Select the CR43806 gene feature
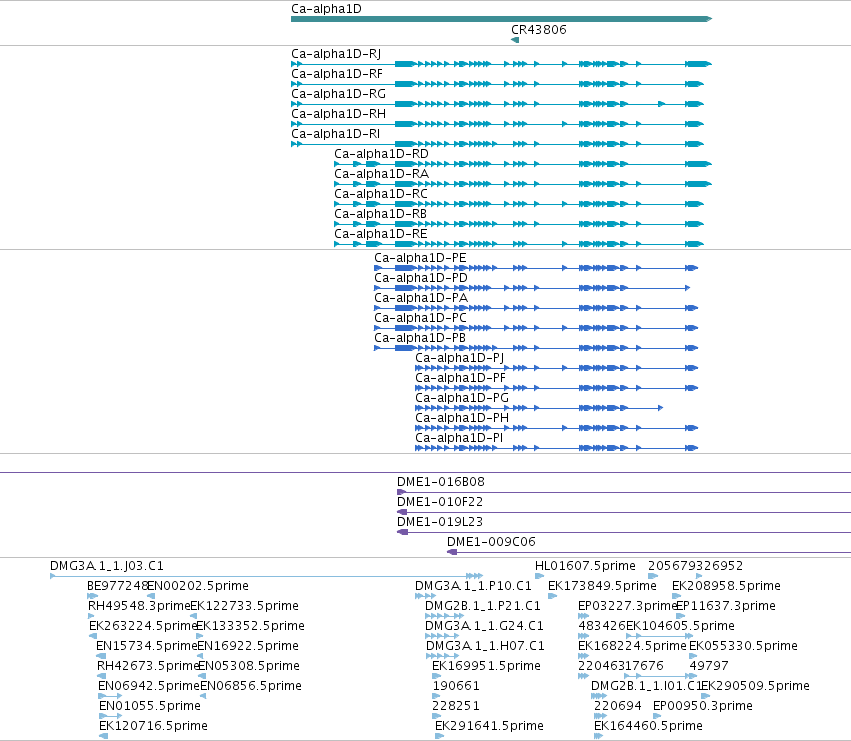 pos(515,40)
